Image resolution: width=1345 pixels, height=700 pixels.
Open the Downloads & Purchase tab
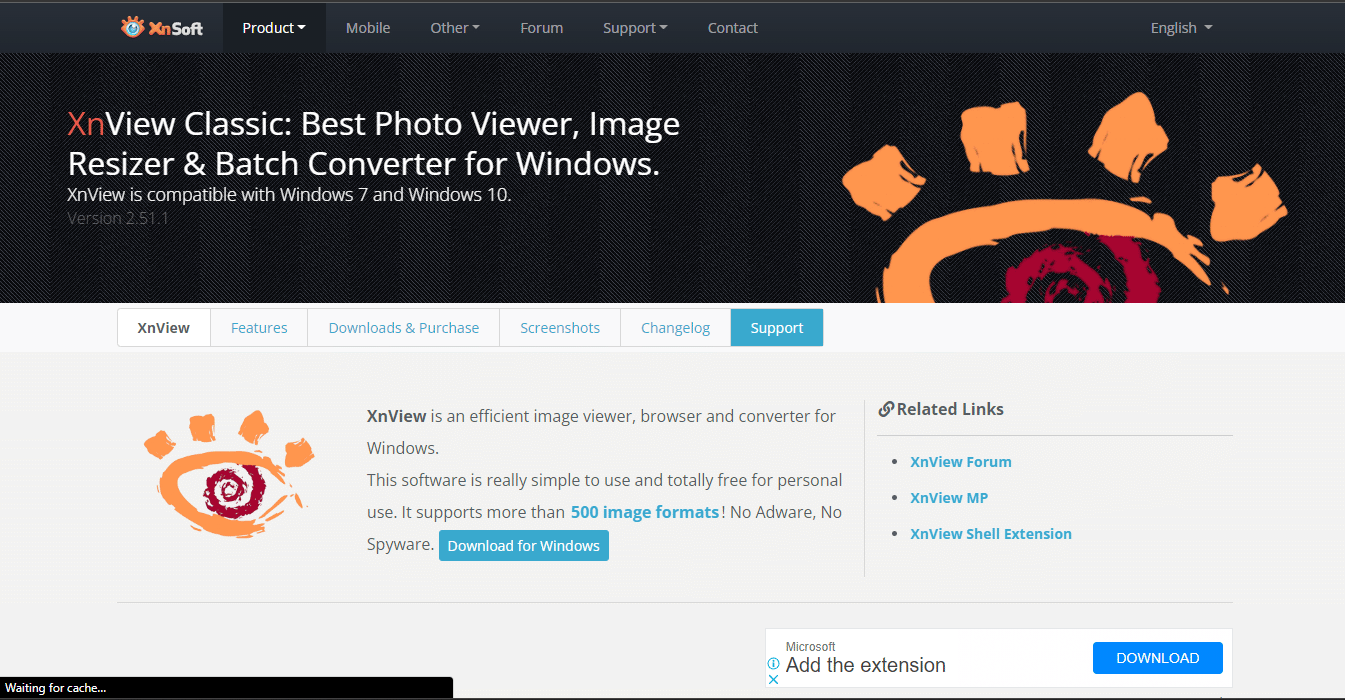pos(404,328)
